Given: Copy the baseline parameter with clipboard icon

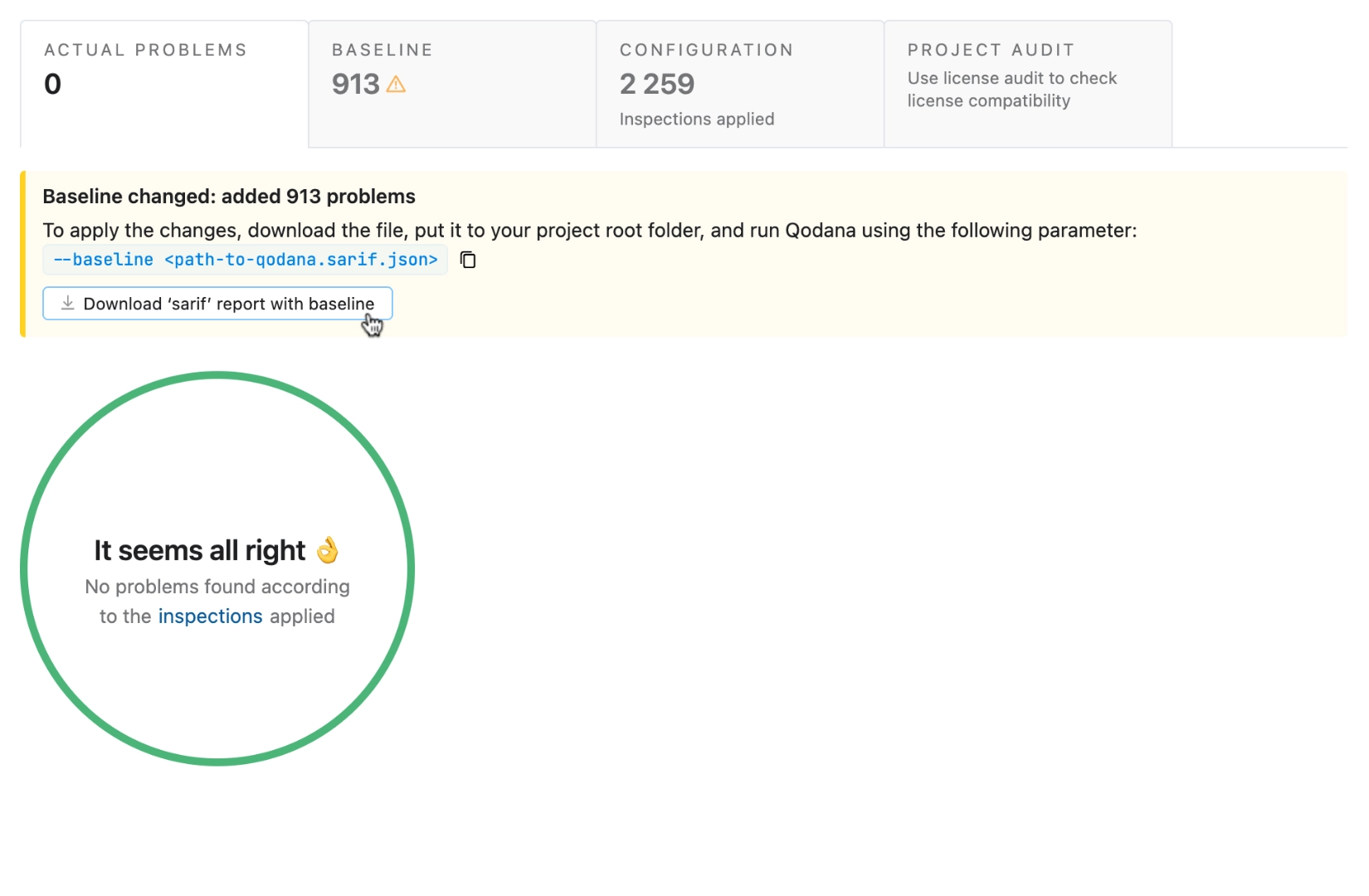Looking at the screenshot, I should tap(468, 260).
